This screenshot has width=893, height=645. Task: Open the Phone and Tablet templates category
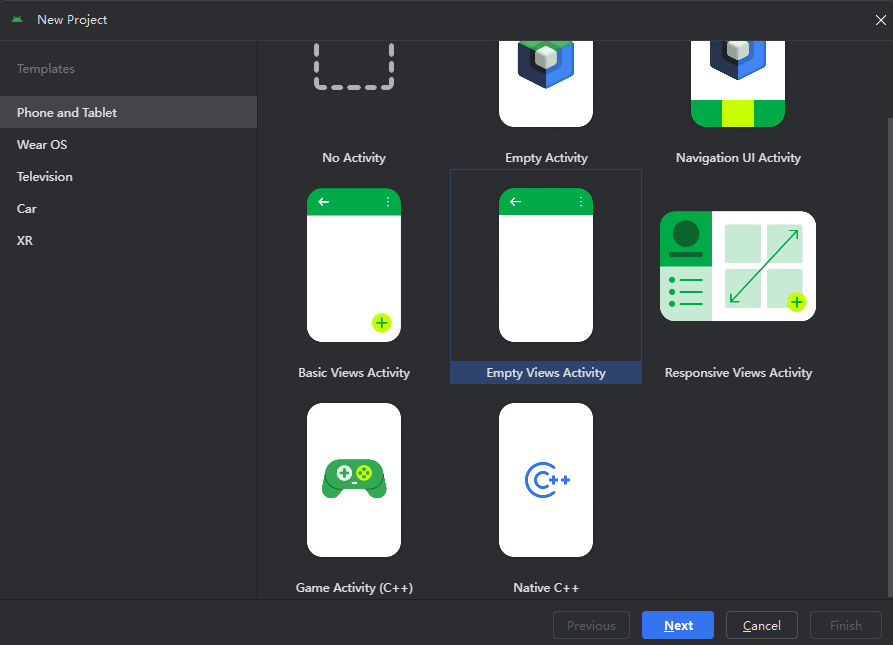pyautogui.click(x=128, y=112)
